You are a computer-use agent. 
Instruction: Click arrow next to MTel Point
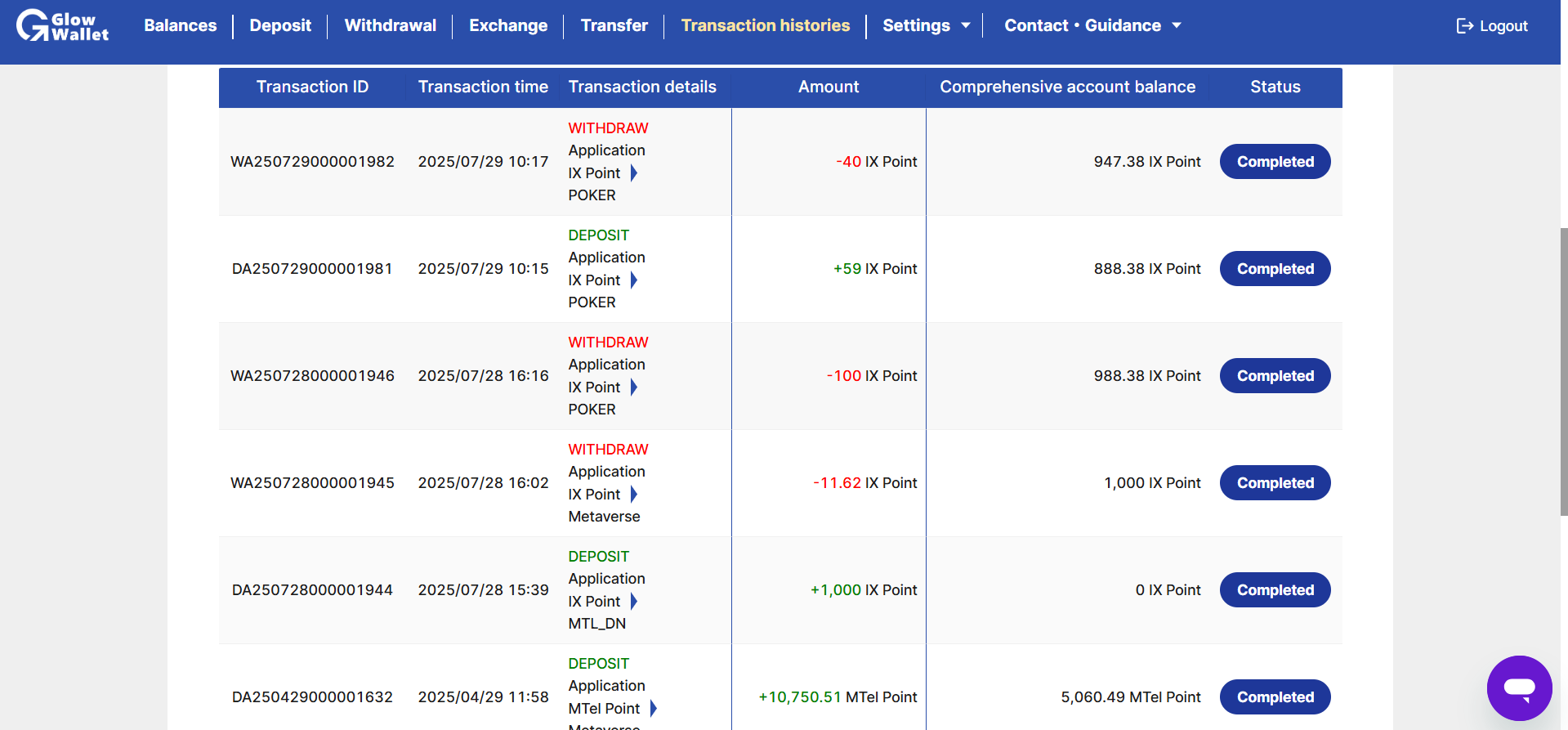[654, 709]
